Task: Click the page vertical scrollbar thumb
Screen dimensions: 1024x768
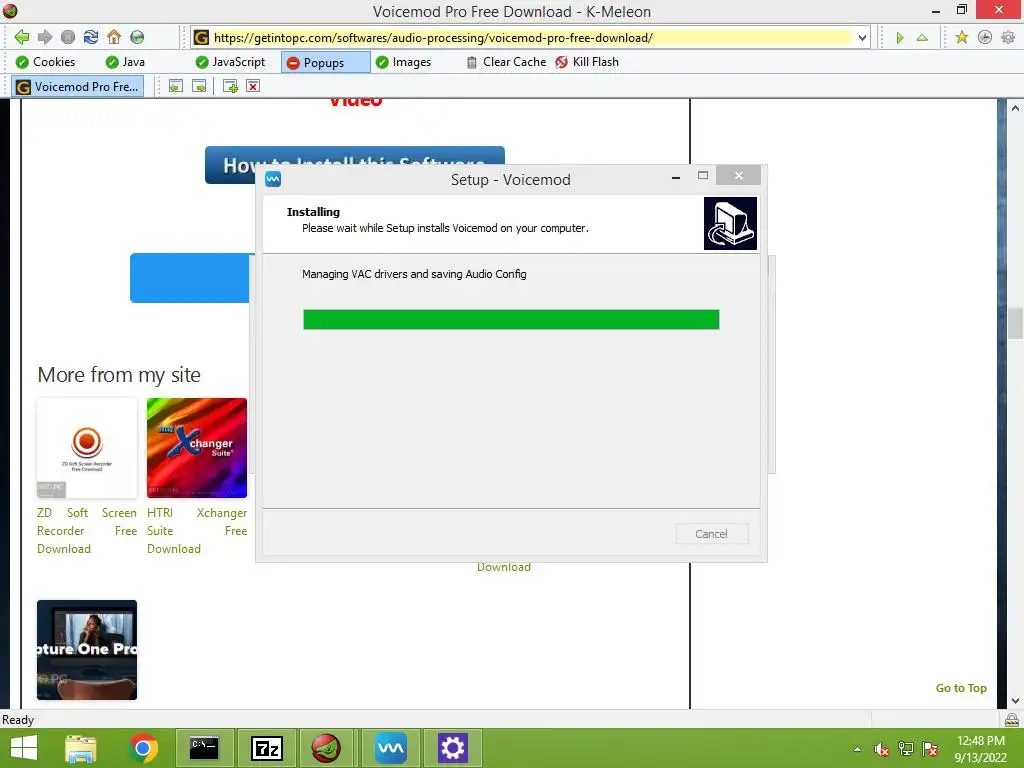Action: pos(1015,323)
